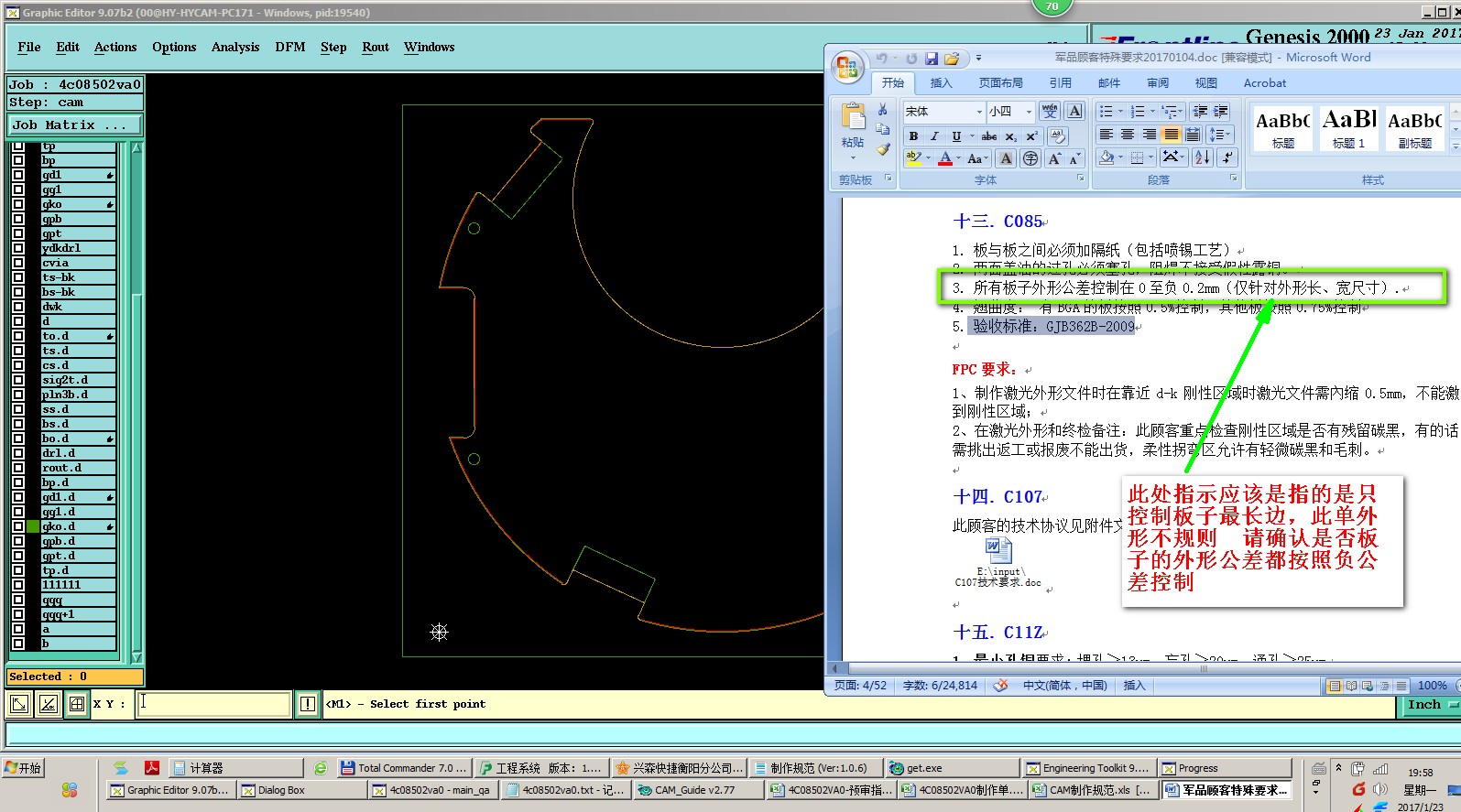1461x812 pixels.
Task: Toggle the checkbox for layer gd1
Action: (17, 175)
